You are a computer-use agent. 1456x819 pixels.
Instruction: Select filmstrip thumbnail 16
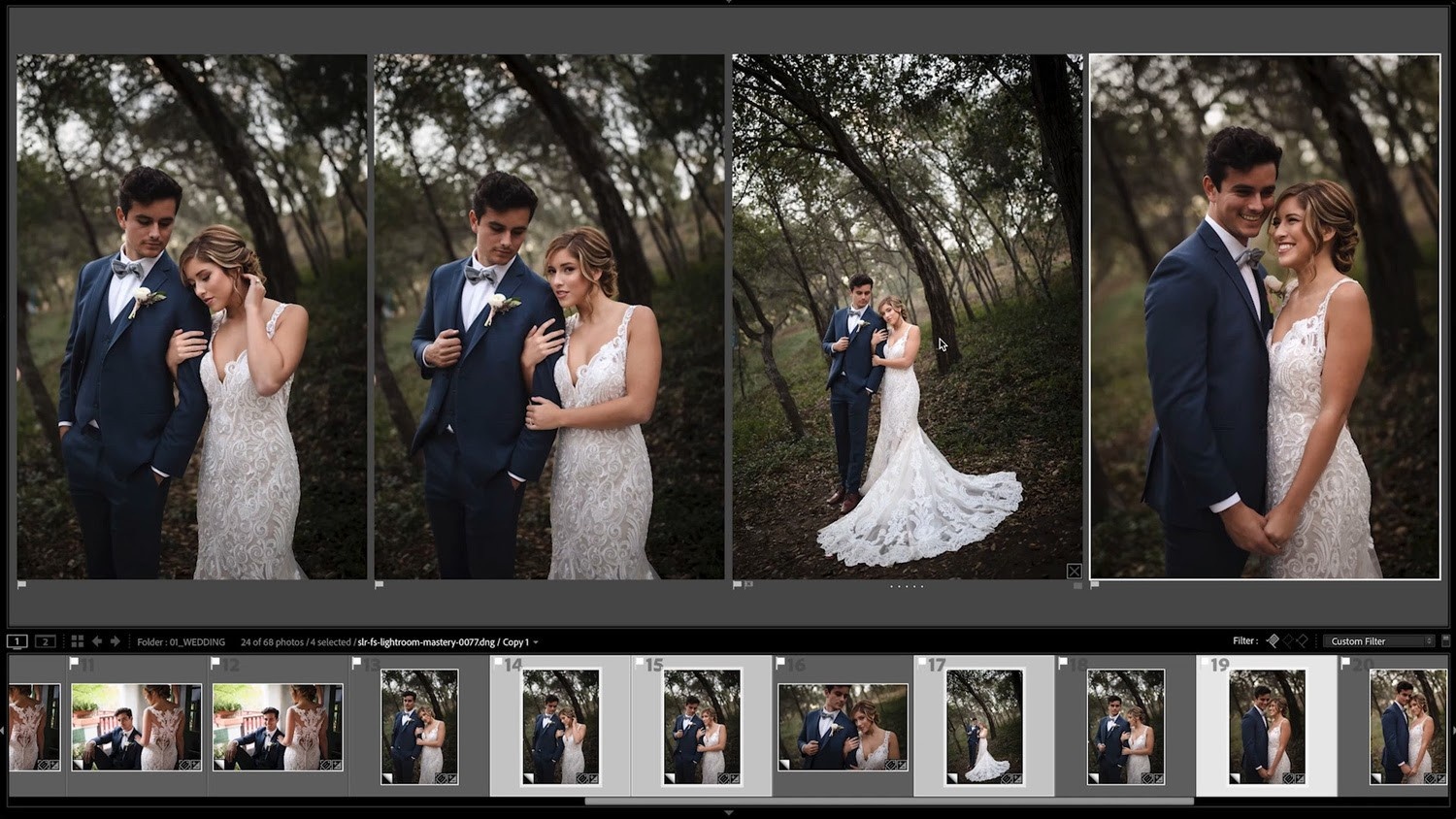(844, 728)
